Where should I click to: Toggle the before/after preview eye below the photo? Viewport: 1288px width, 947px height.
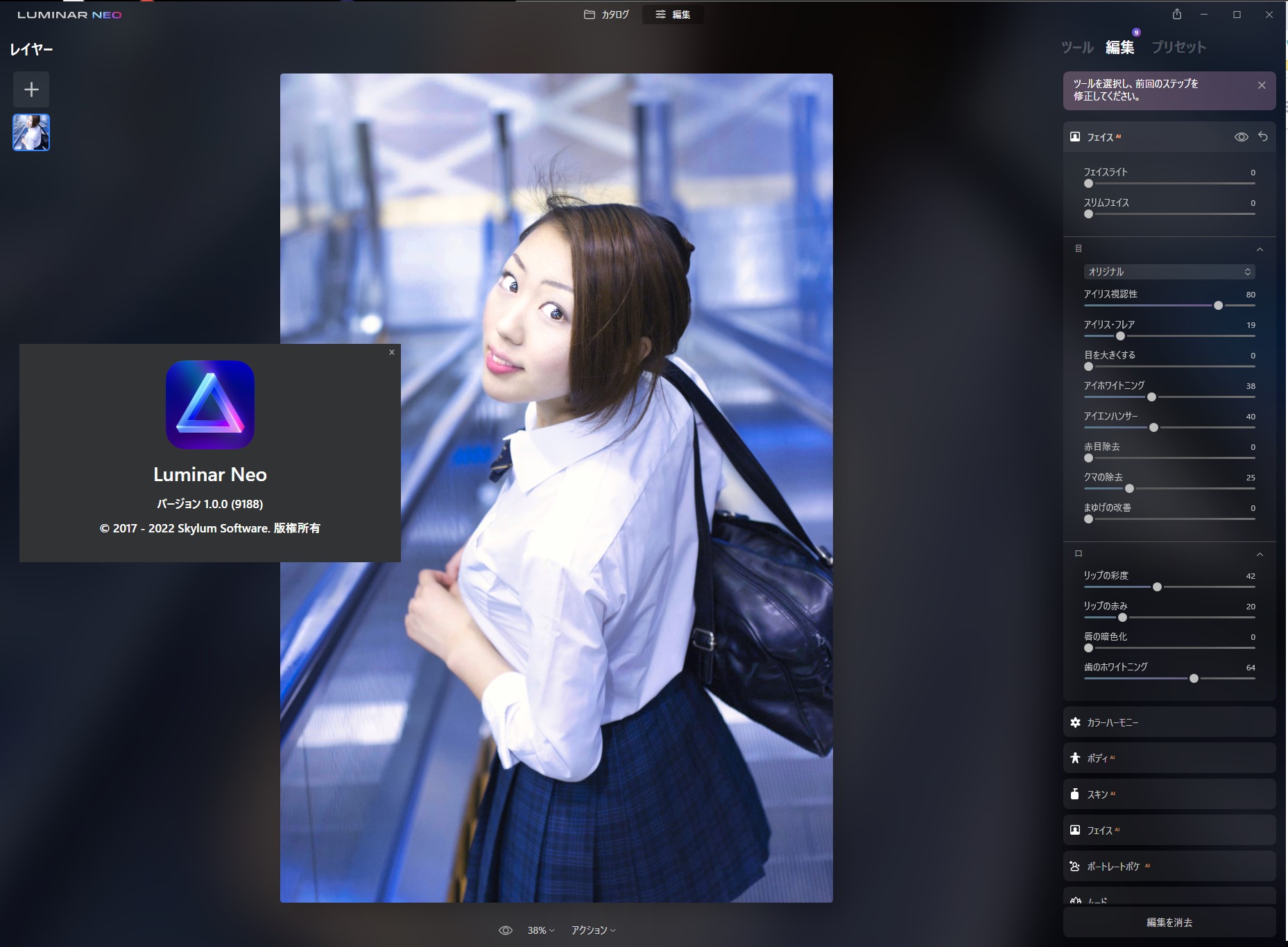[506, 930]
